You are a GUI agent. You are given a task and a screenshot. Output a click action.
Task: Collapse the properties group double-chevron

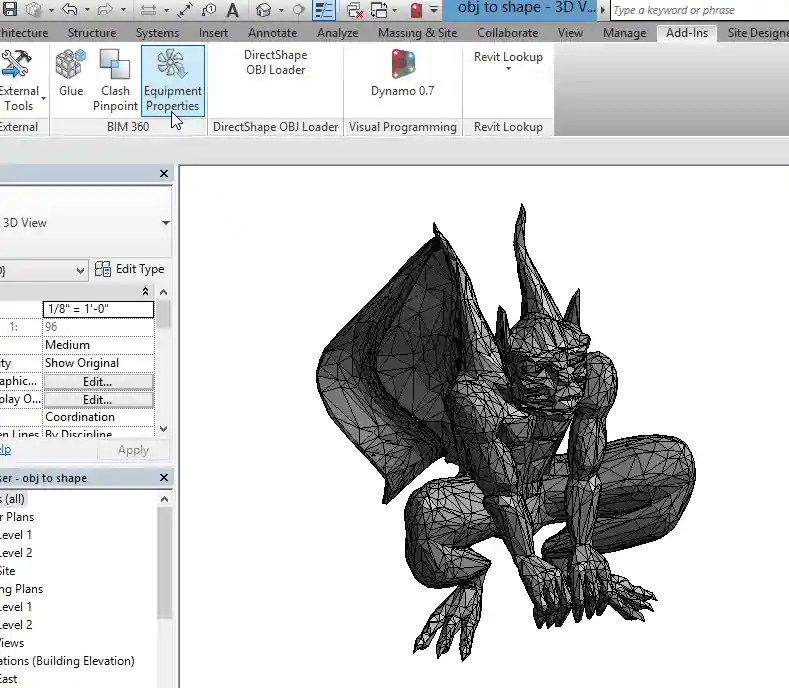146,291
